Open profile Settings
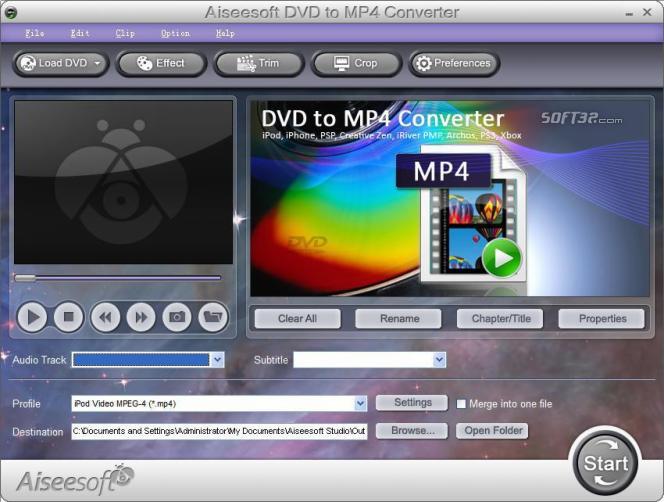The height and width of the screenshot is (502, 664). pyautogui.click(x=412, y=403)
